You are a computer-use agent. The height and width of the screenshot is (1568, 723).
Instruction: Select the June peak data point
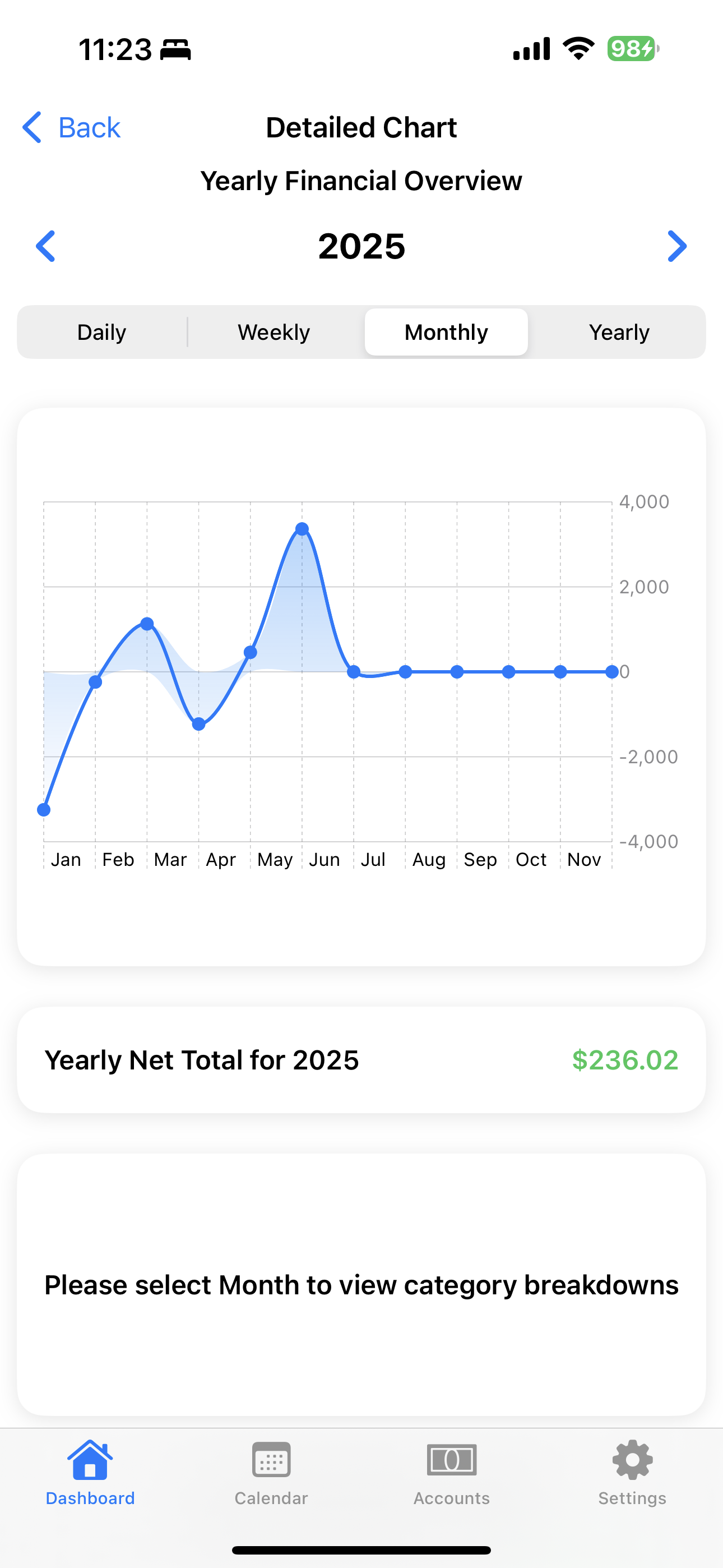[x=302, y=529]
